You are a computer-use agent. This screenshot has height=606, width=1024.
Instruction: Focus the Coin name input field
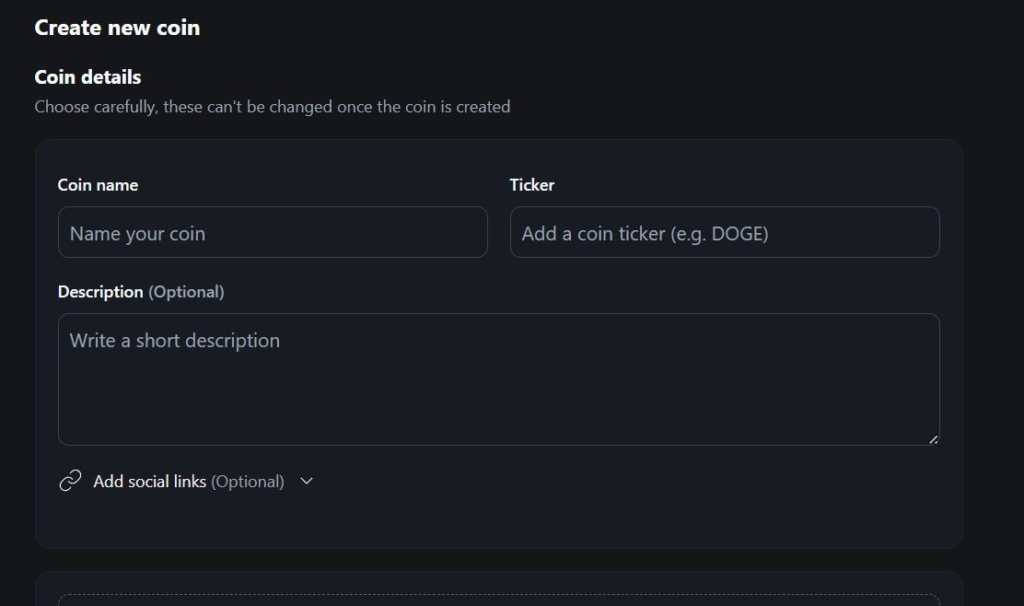272,232
